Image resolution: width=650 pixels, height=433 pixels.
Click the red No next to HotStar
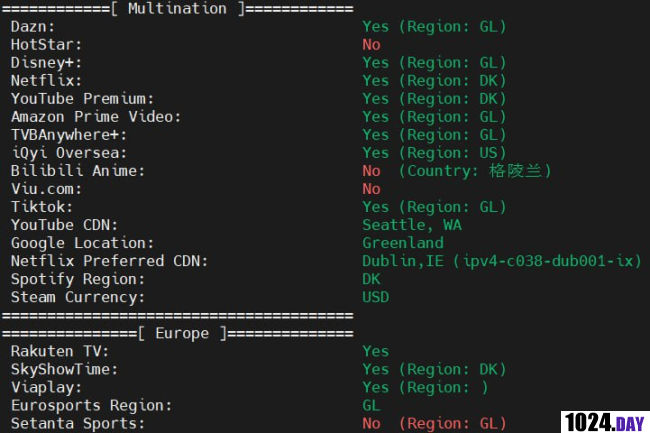tap(371, 44)
